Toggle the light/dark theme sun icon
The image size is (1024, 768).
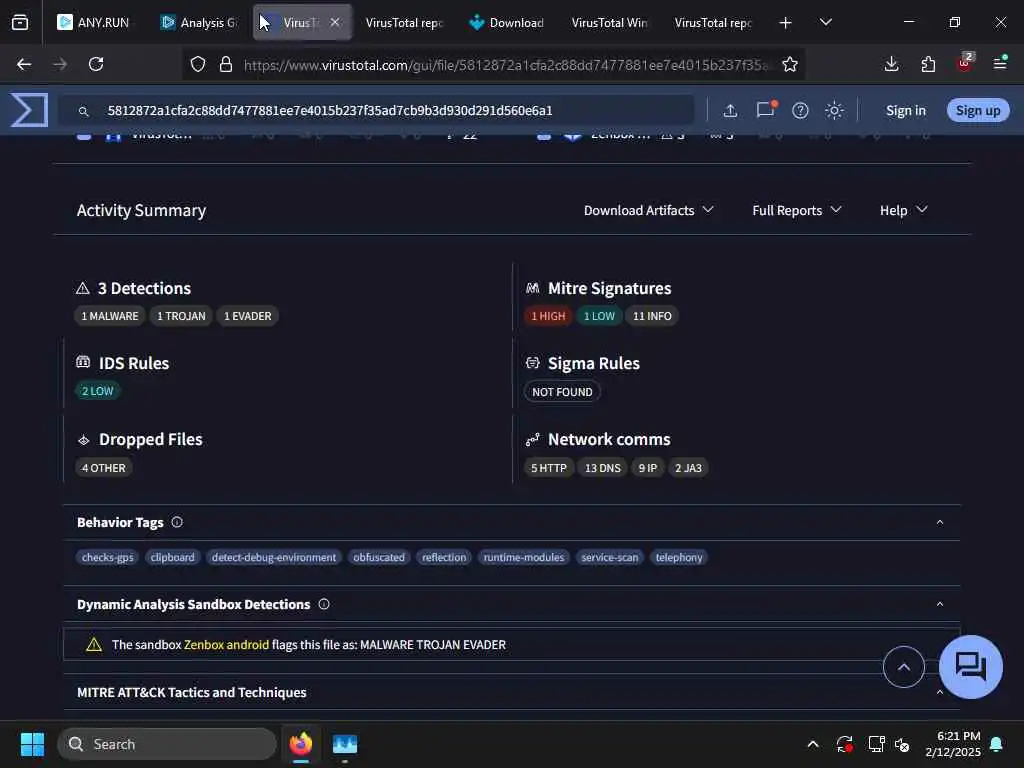click(x=834, y=110)
